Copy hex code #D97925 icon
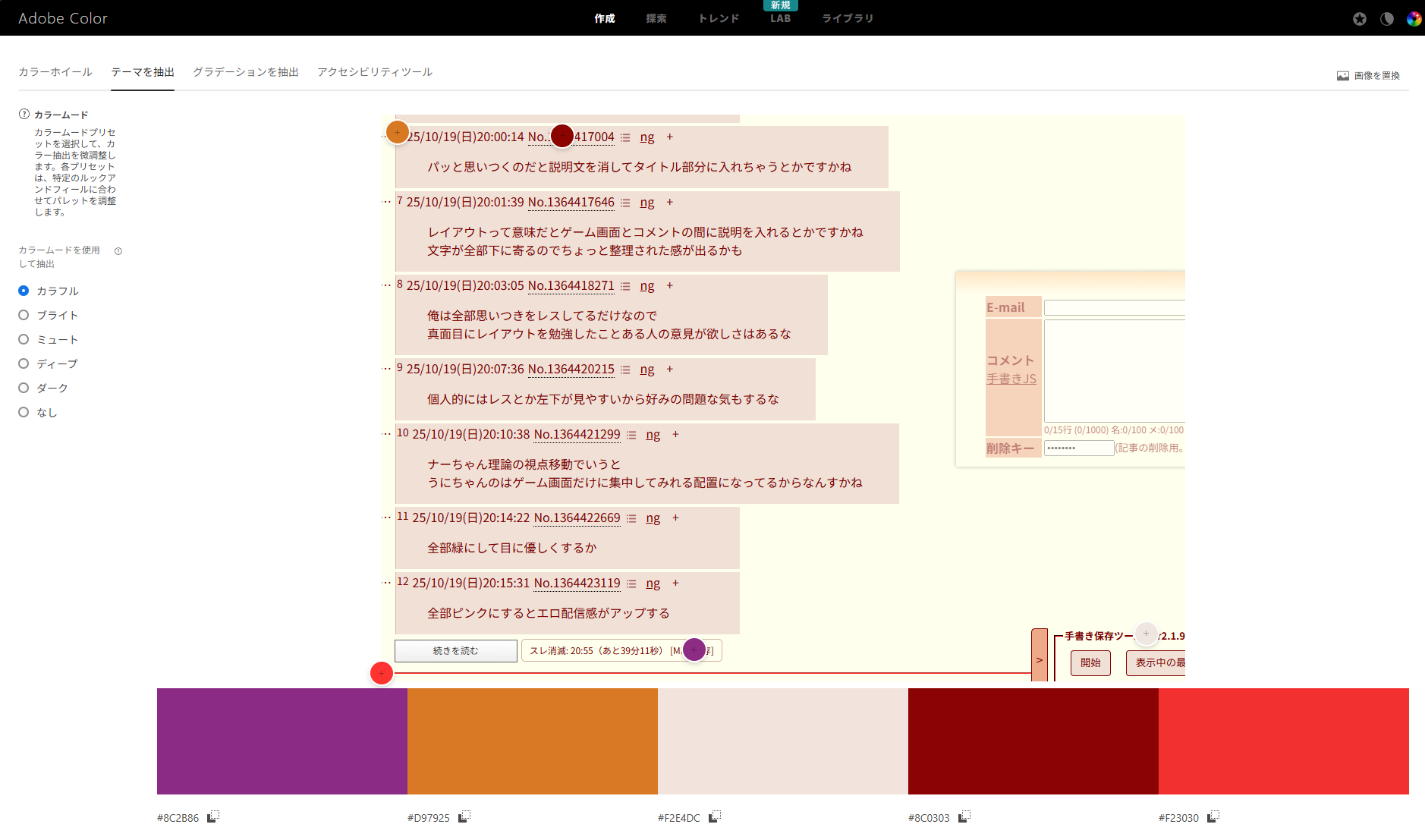This screenshot has height=840, width=1425. click(x=464, y=816)
